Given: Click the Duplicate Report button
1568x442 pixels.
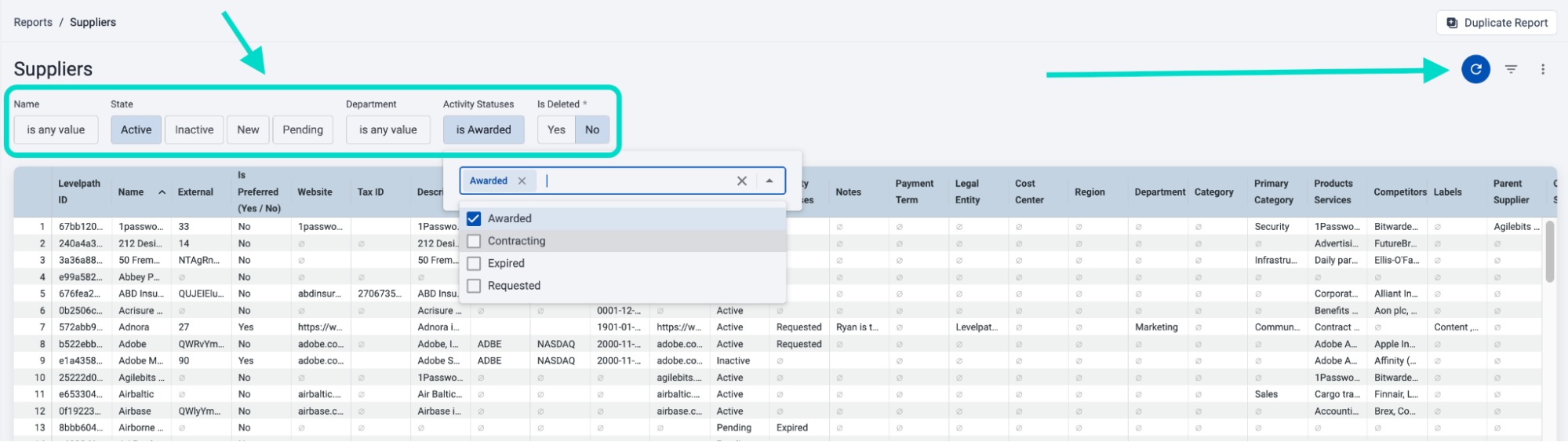Looking at the screenshot, I should pos(1496,23).
